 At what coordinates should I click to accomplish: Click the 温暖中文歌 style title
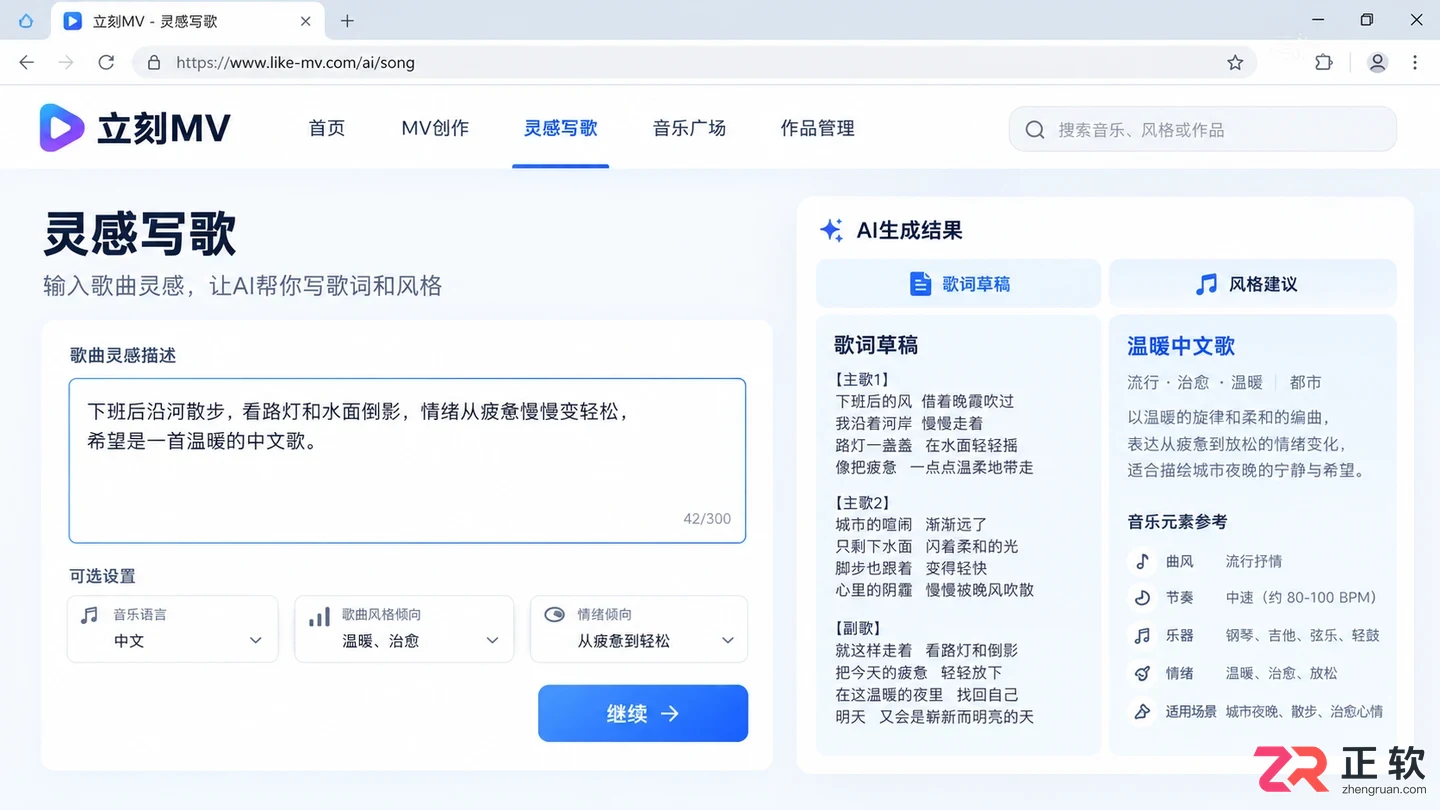click(x=1181, y=346)
